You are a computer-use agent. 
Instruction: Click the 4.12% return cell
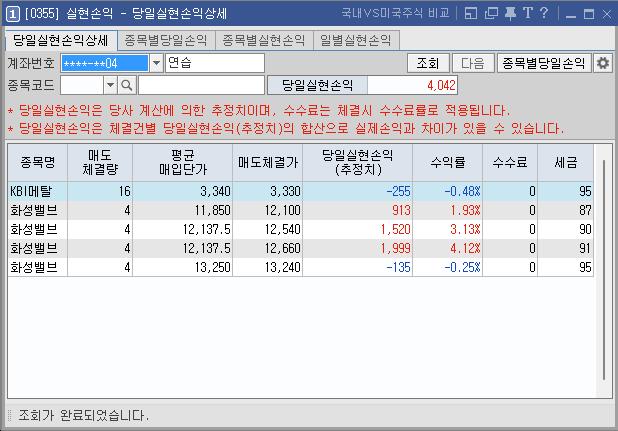448,248
